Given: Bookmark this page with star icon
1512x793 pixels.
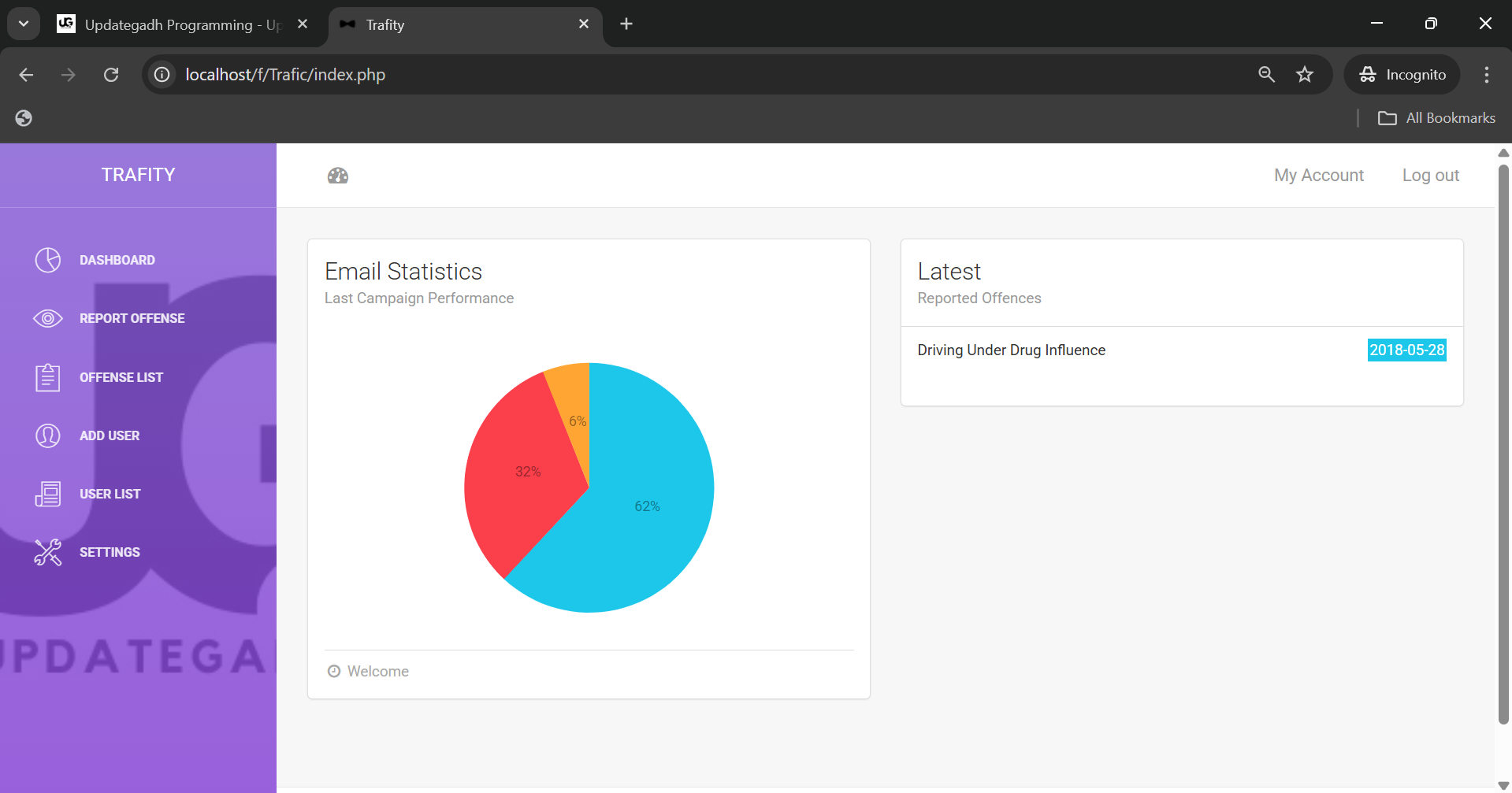Looking at the screenshot, I should pos(1305,75).
